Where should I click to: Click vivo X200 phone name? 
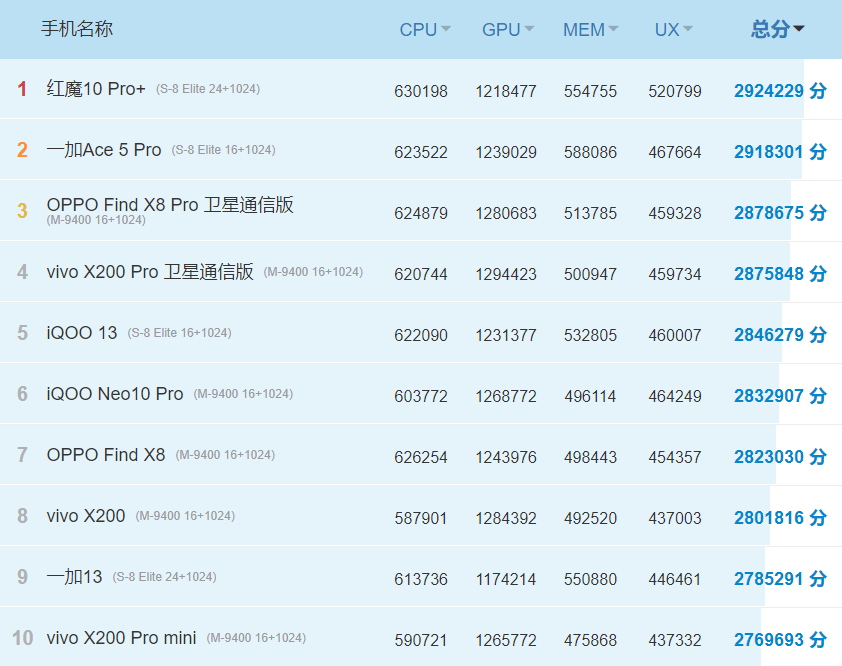coord(86,516)
